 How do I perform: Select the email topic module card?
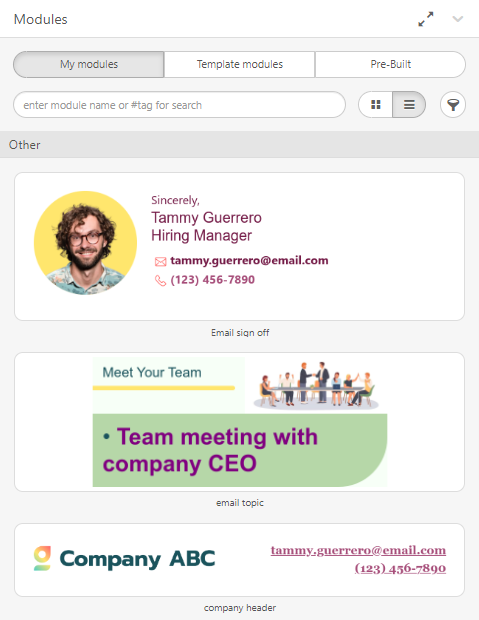[239, 422]
